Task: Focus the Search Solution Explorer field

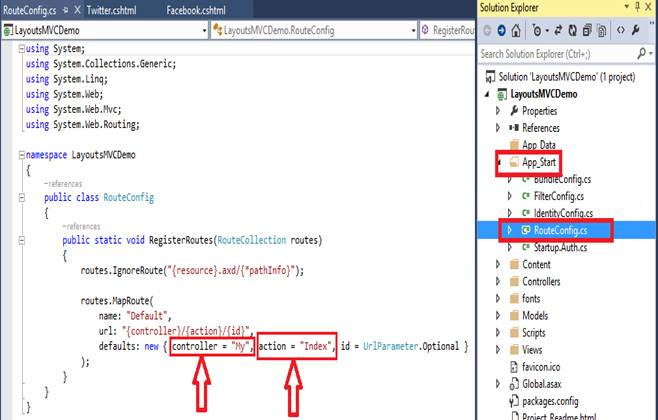Action: [x=557, y=54]
